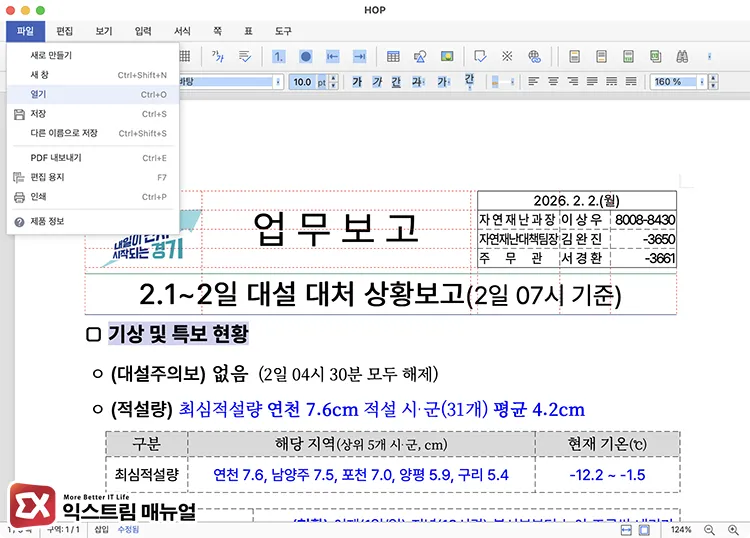This screenshot has height=538, width=750.
Task: Choose 열기 to open a document
Action: click(x=93, y=94)
